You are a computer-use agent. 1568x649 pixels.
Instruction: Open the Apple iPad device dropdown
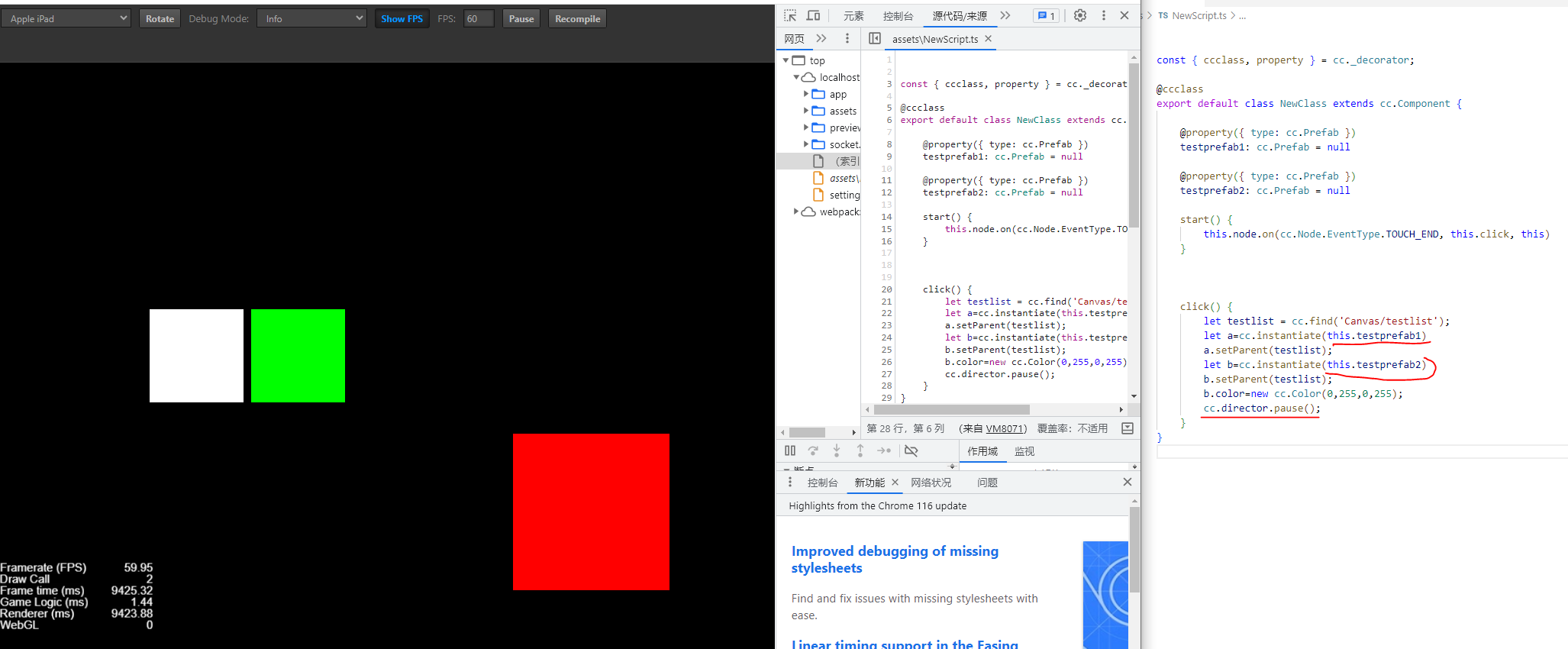point(66,18)
